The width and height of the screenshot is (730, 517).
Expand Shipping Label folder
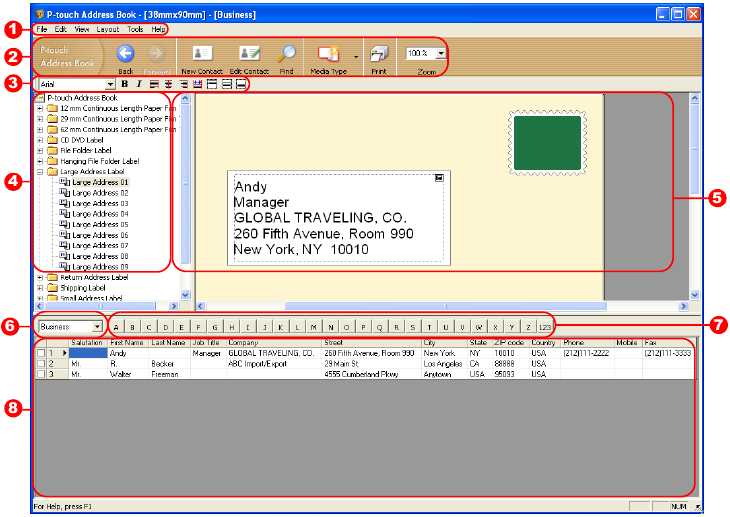click(40, 288)
